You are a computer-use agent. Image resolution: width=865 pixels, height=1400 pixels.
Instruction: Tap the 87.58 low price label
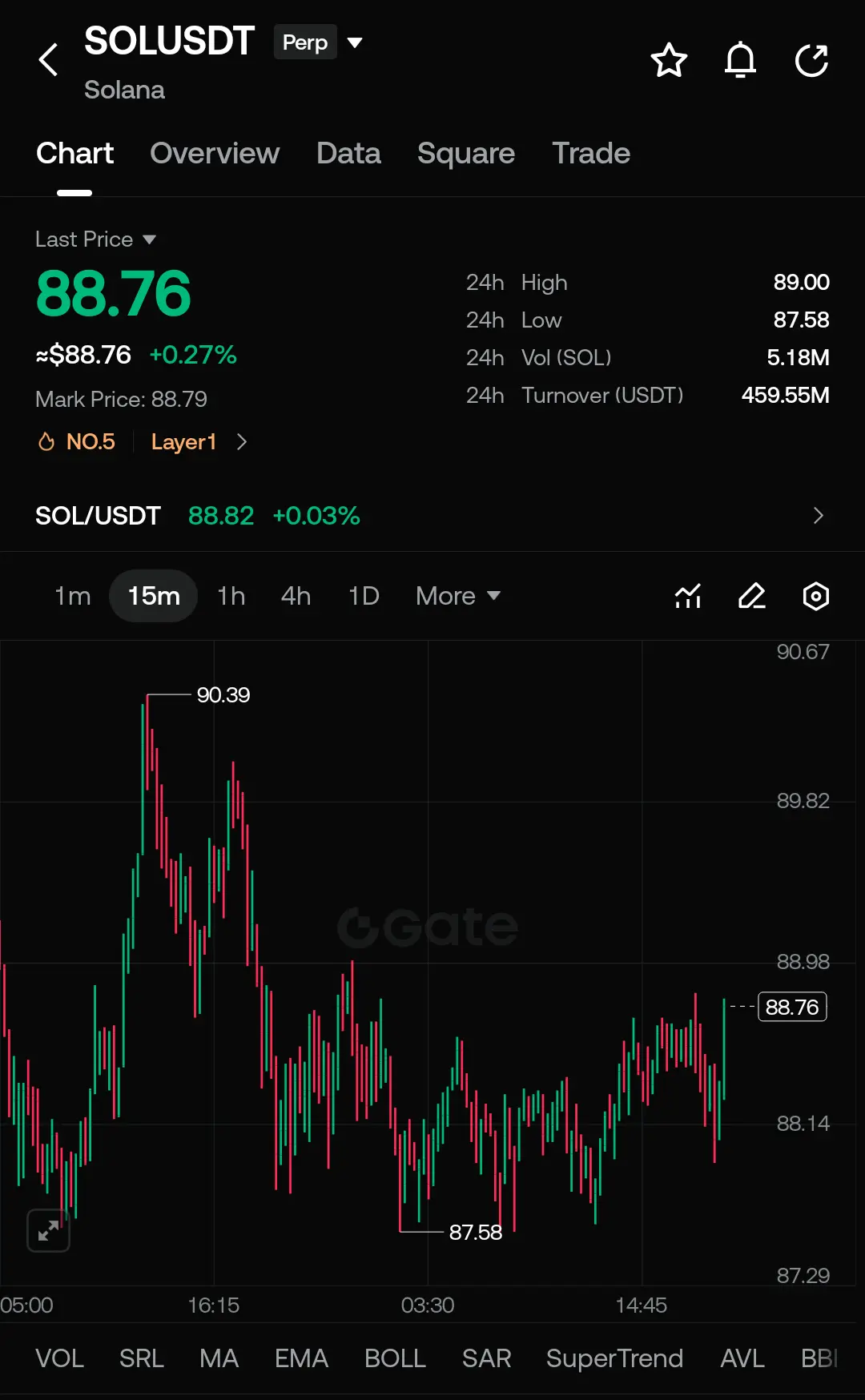(x=476, y=1232)
